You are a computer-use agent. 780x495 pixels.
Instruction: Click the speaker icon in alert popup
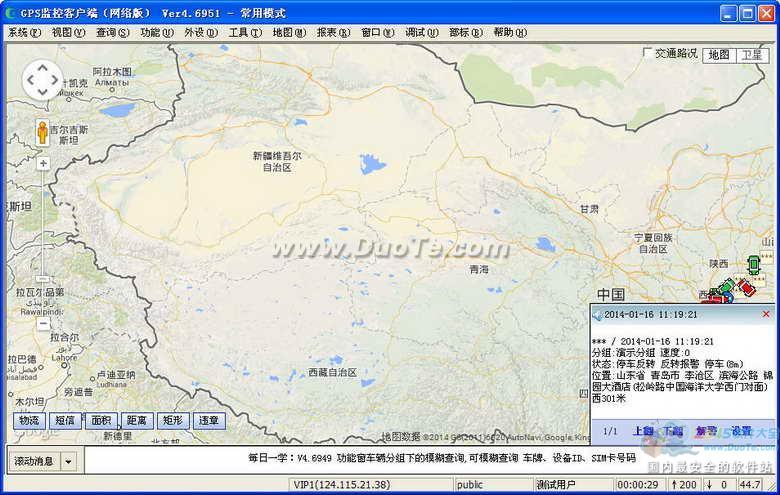597,314
